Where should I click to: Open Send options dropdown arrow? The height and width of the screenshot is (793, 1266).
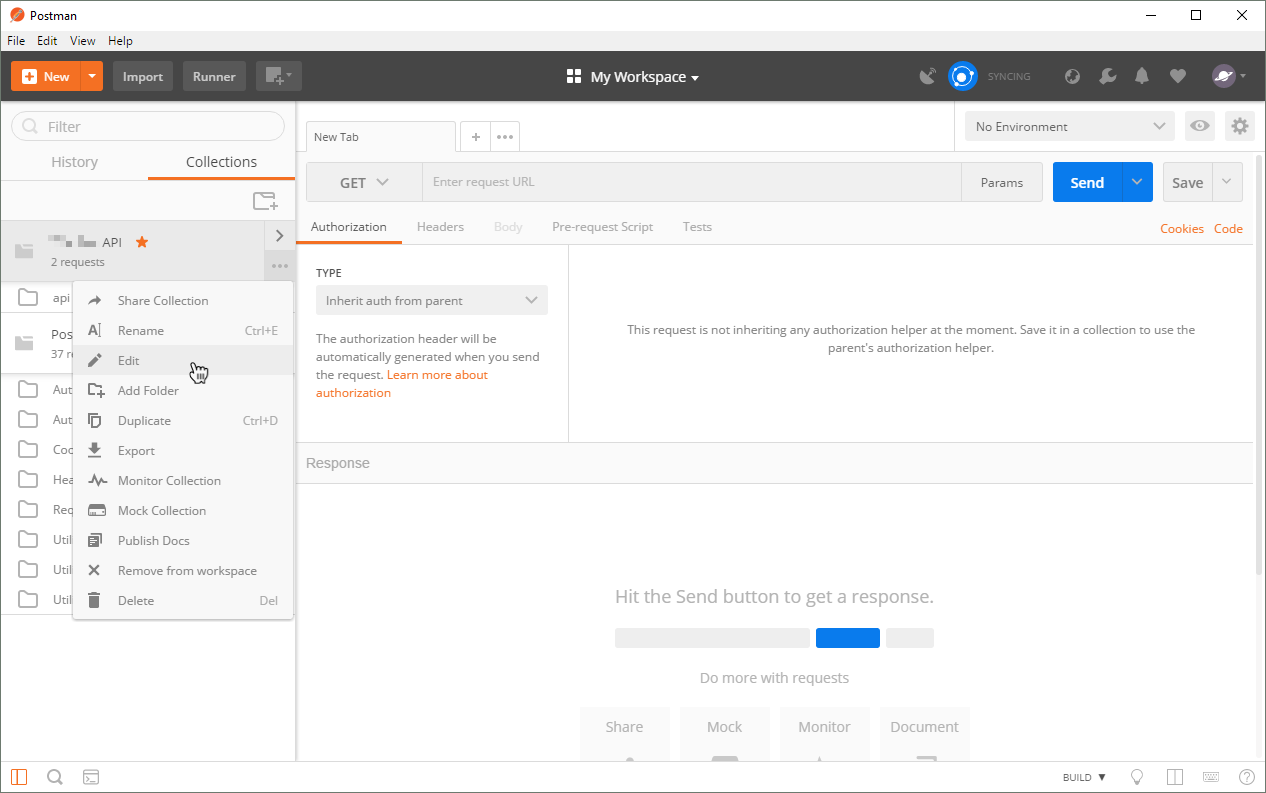[1137, 182]
